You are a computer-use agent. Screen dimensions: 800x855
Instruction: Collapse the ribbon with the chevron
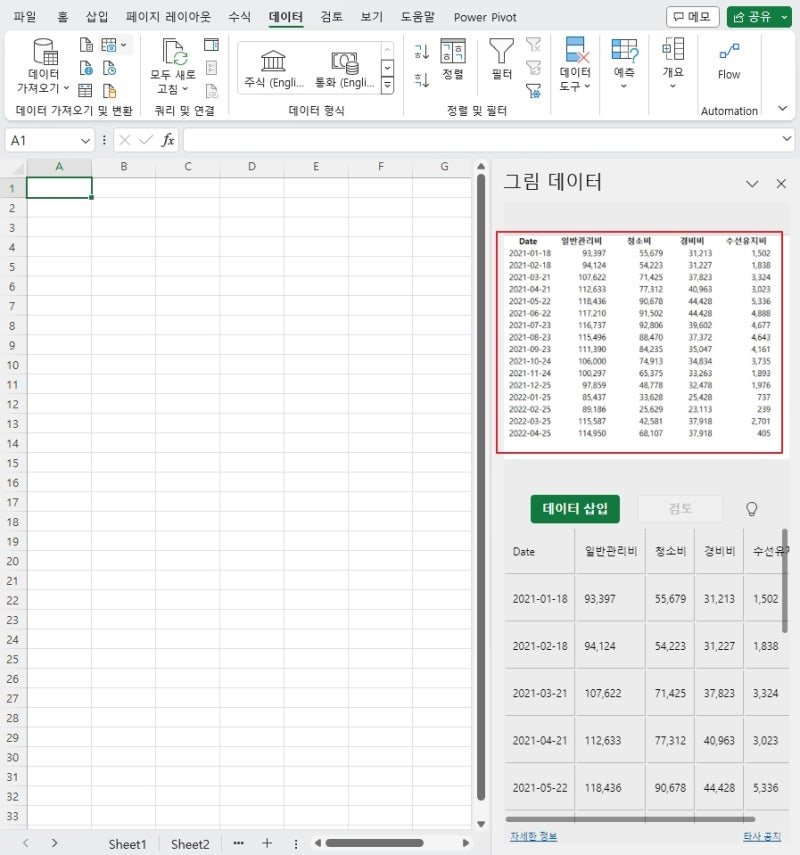[x=783, y=109]
